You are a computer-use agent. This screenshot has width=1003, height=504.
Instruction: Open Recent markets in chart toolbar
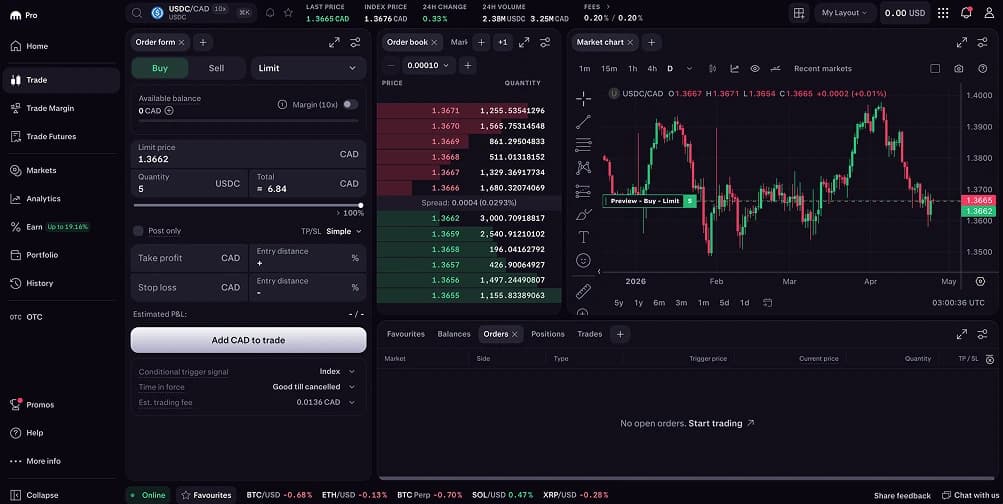pyautogui.click(x=823, y=68)
